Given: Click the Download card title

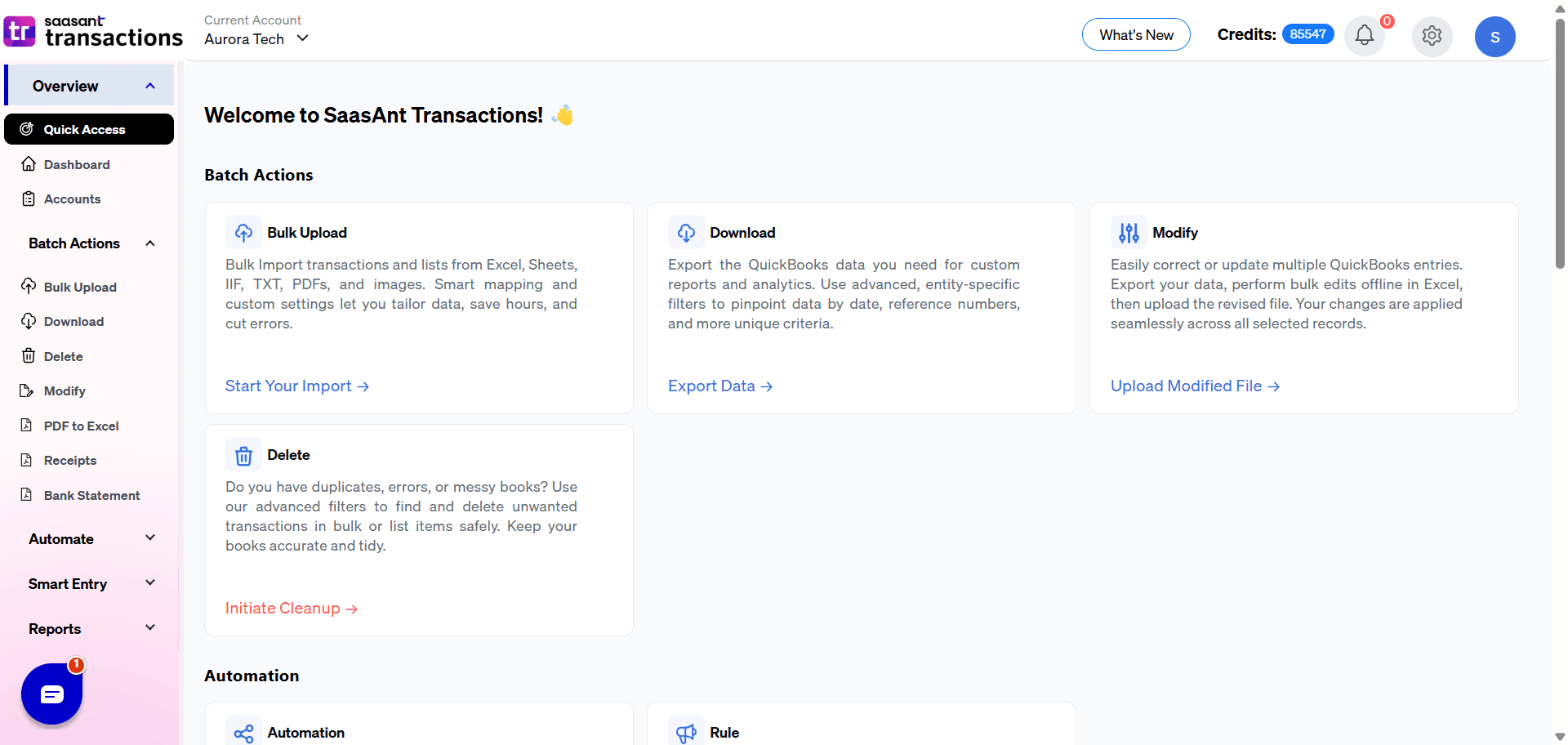Looking at the screenshot, I should 742,233.
